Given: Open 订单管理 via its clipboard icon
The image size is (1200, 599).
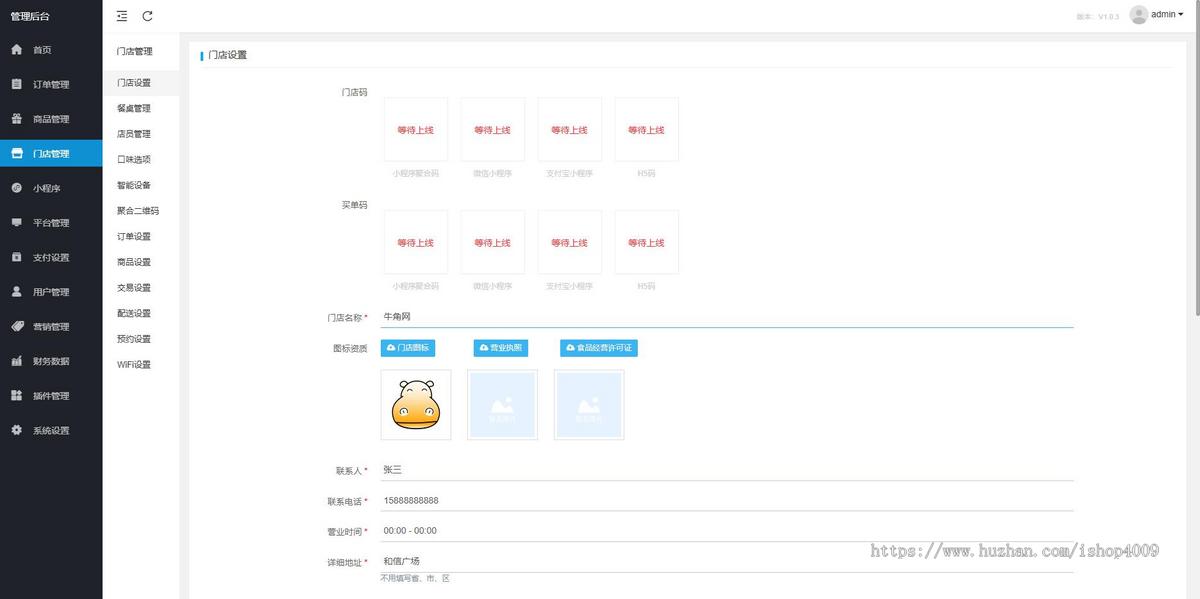Looking at the screenshot, I should [x=16, y=84].
